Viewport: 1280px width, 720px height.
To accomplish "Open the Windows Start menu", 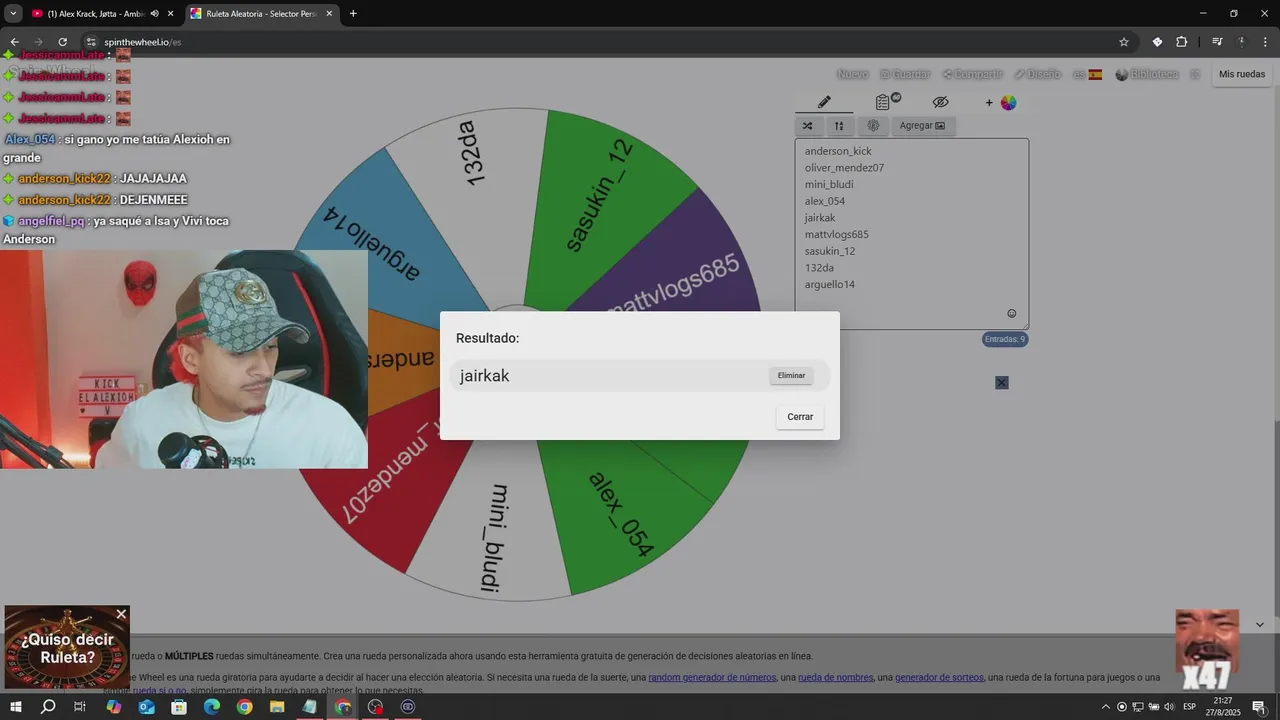I will click(x=15, y=707).
